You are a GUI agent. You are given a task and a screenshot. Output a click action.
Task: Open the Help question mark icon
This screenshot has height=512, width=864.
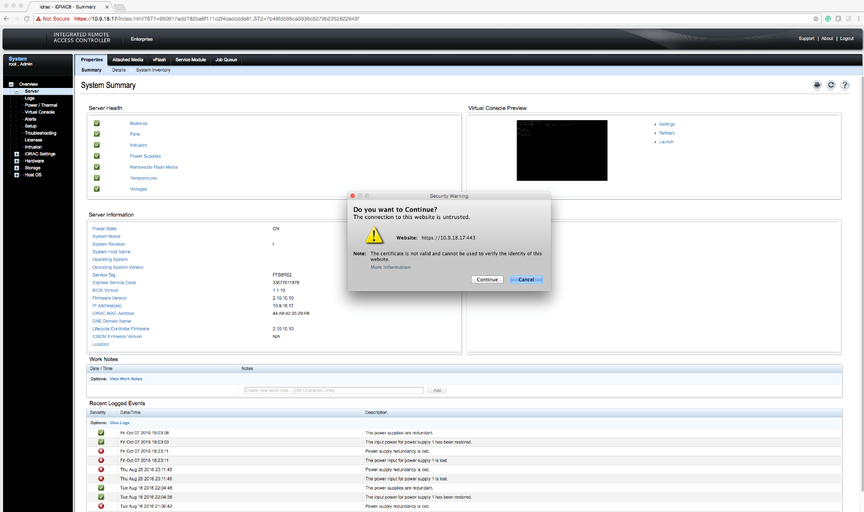[845, 86]
